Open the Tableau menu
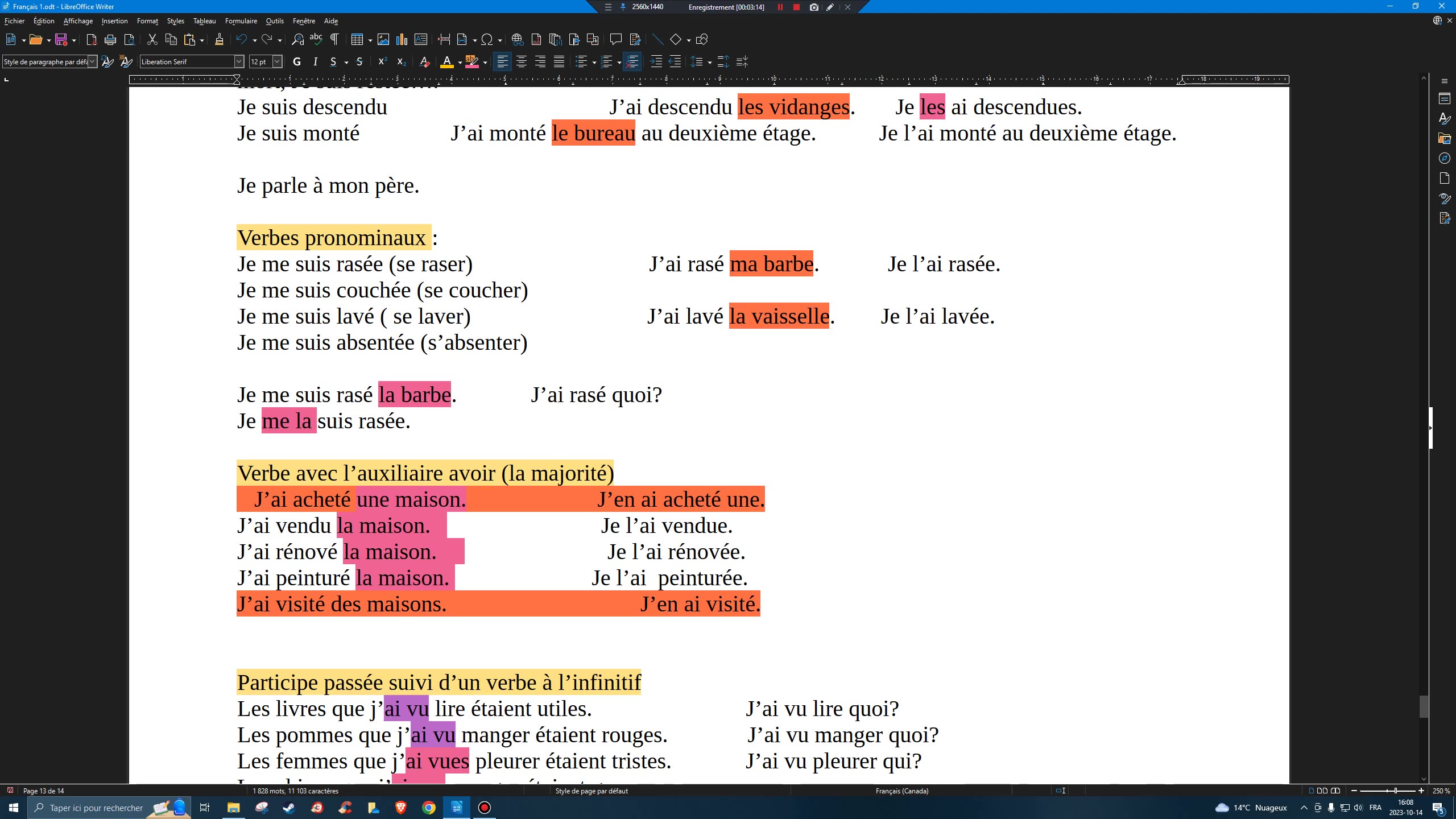This screenshot has height=819, width=1456. coord(204,21)
